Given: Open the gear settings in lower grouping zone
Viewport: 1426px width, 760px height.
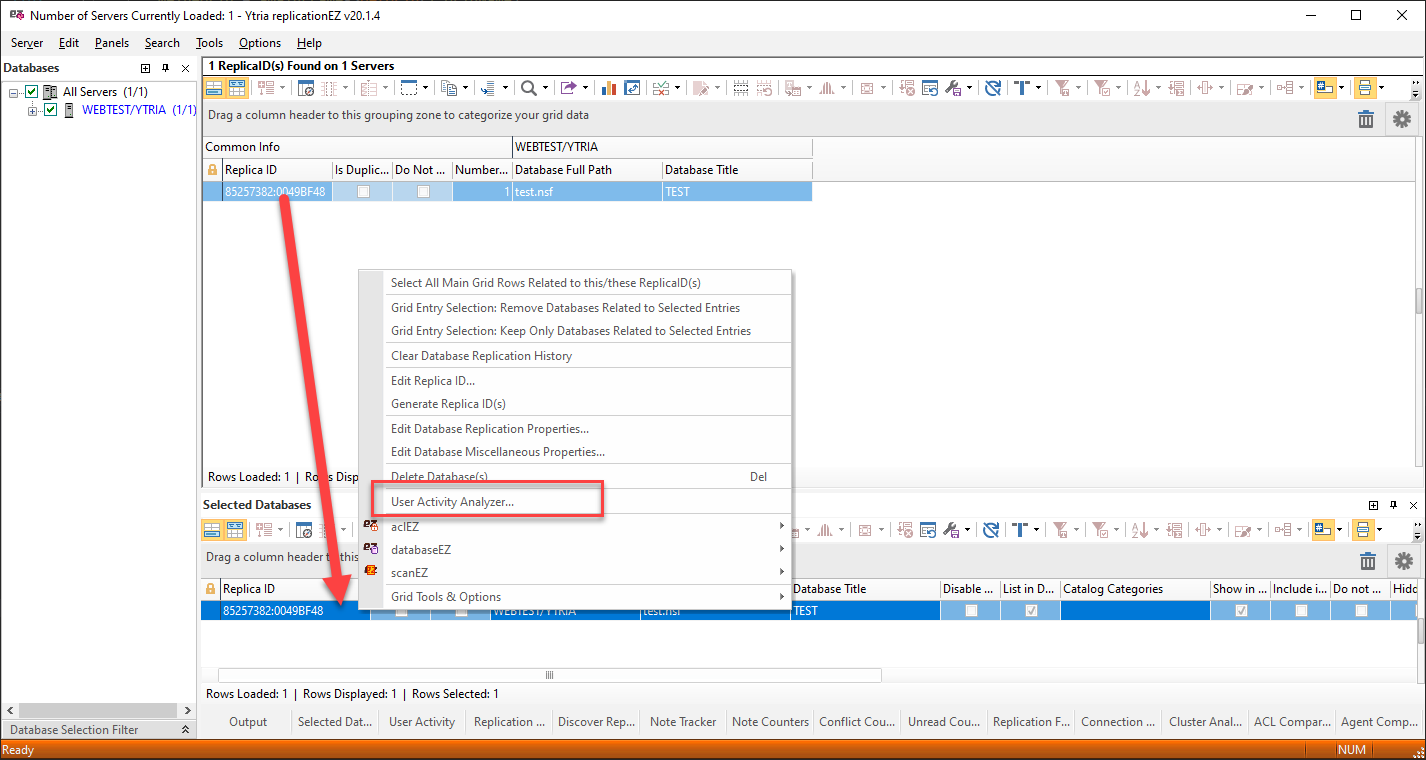Looking at the screenshot, I should (x=1402, y=561).
